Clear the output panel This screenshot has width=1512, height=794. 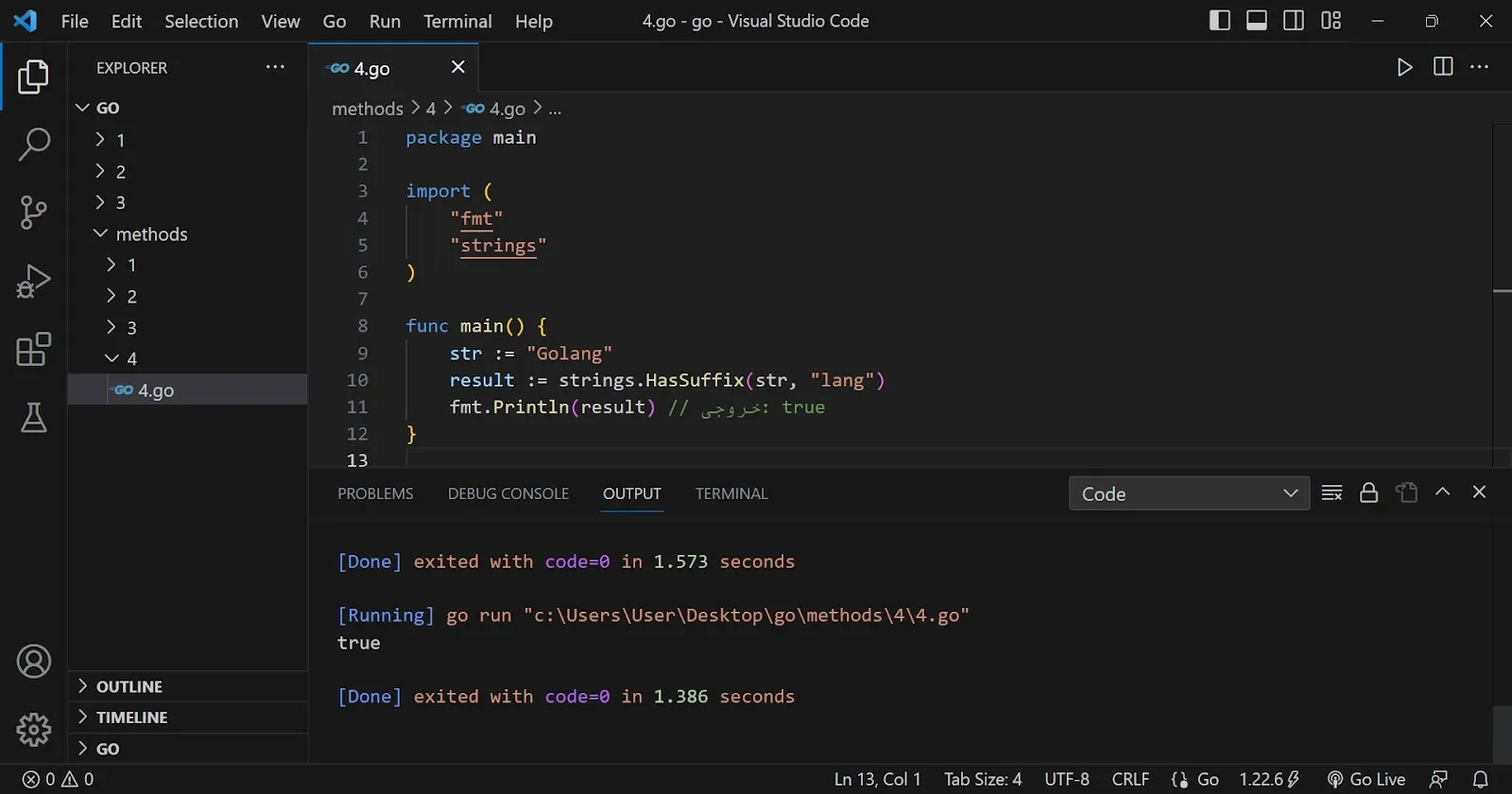coord(1332,492)
